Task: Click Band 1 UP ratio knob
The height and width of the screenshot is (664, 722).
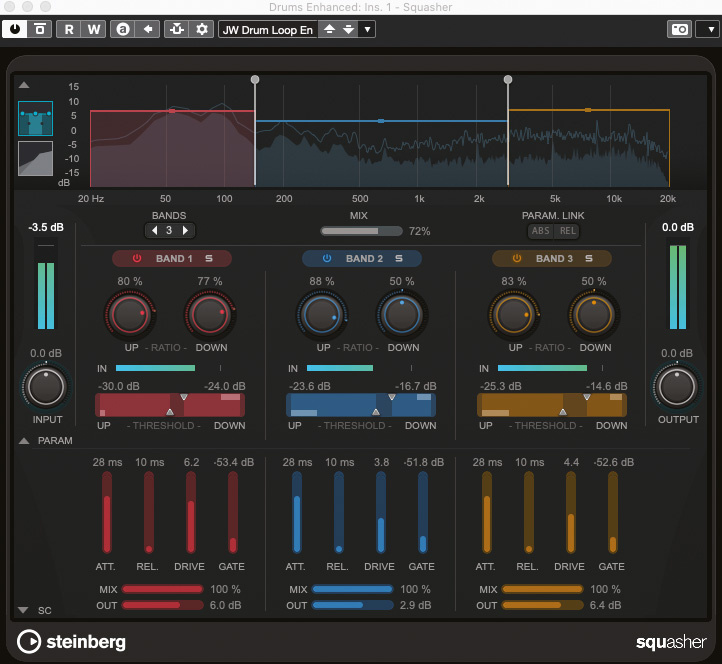Action: click(x=130, y=315)
